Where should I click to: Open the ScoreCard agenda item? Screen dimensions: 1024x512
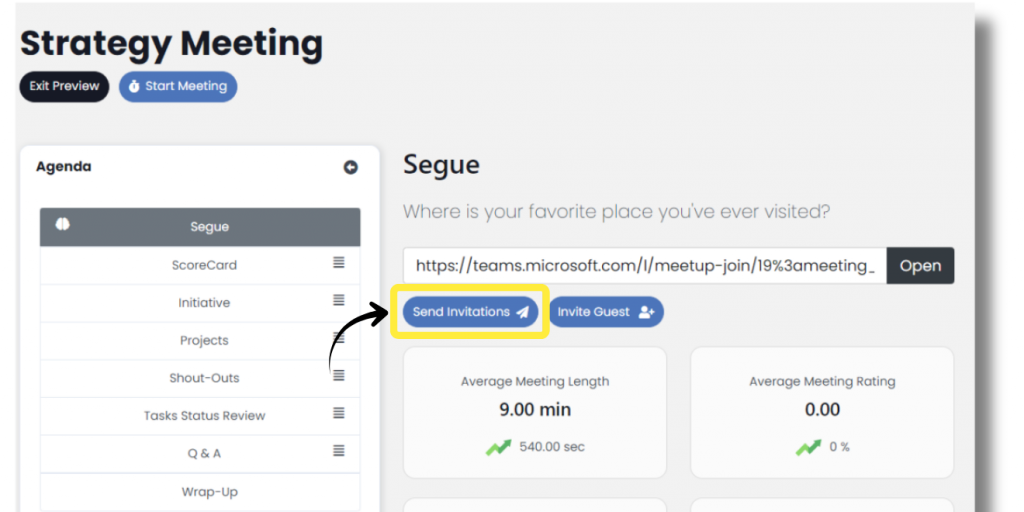tap(204, 265)
